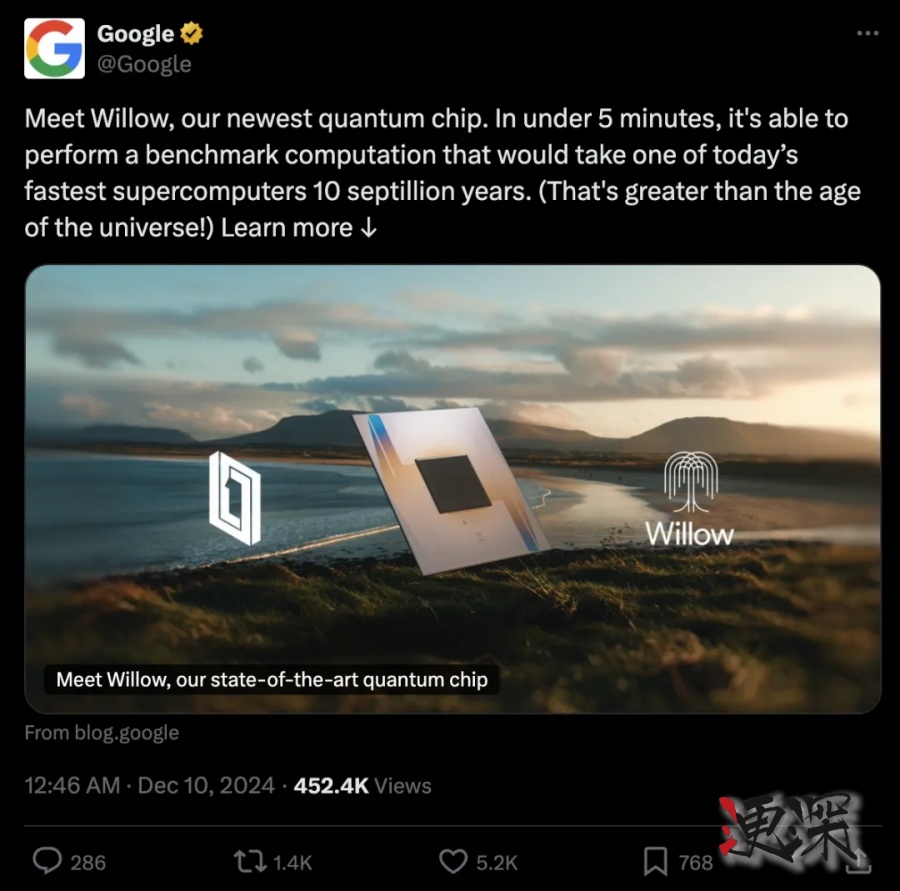Click the 5.2K likes count
900x891 pixels.
point(496,862)
